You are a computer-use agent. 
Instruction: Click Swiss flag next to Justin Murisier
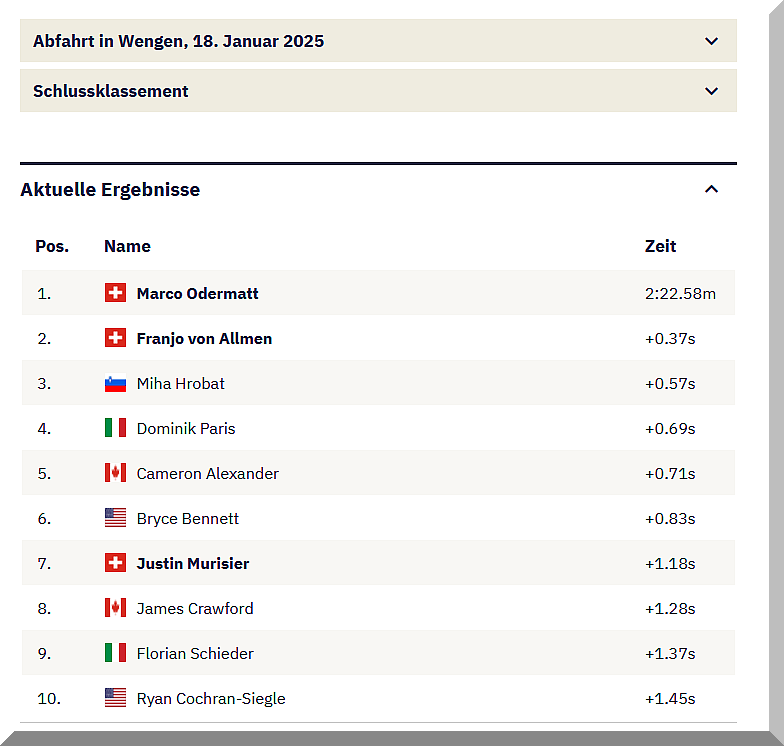(115, 563)
